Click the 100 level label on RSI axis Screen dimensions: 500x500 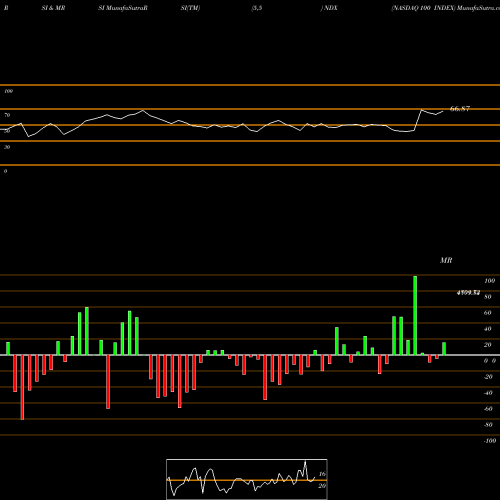(9, 91)
